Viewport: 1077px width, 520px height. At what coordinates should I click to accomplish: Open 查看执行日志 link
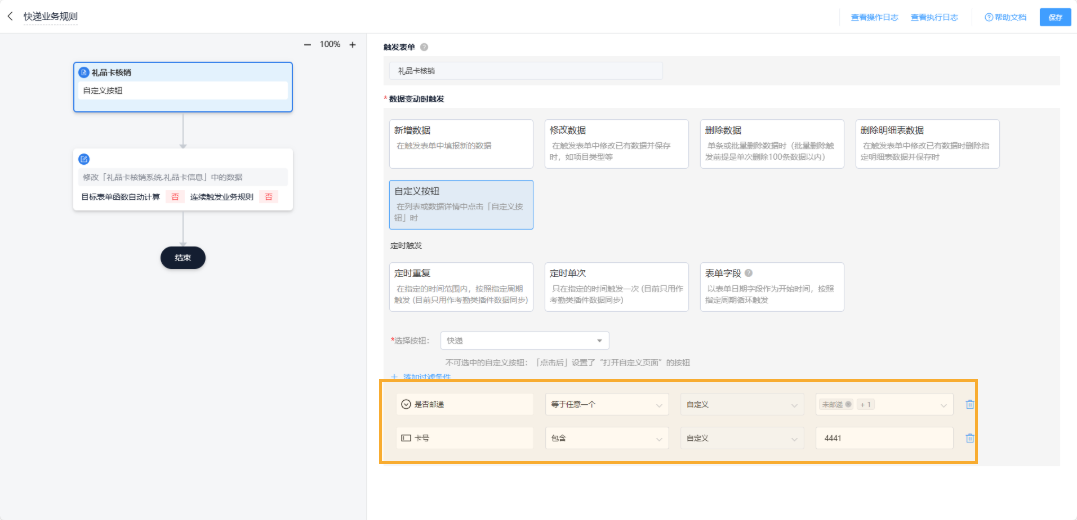[x=934, y=17]
